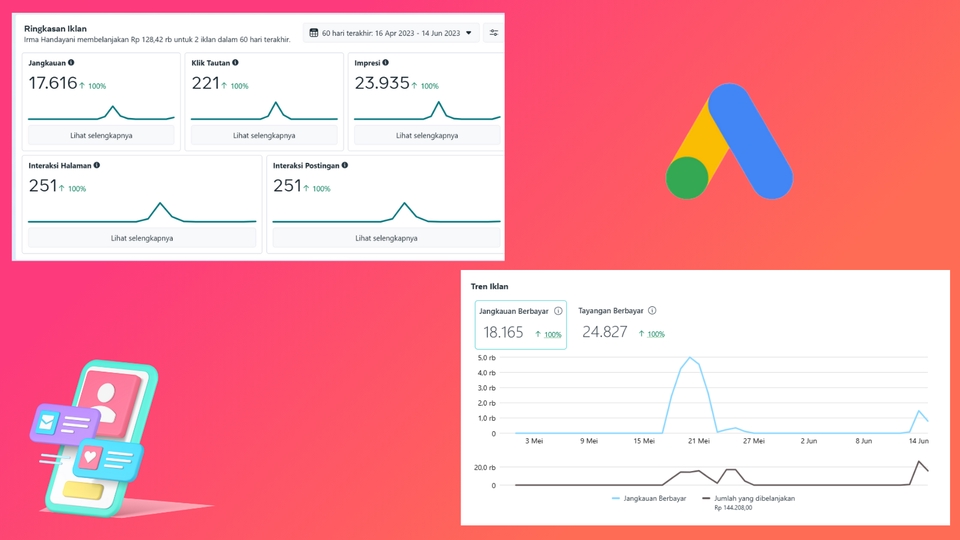Click the 23.935 Impresi value
Image resolution: width=960 pixels, height=540 pixels.
381,83
